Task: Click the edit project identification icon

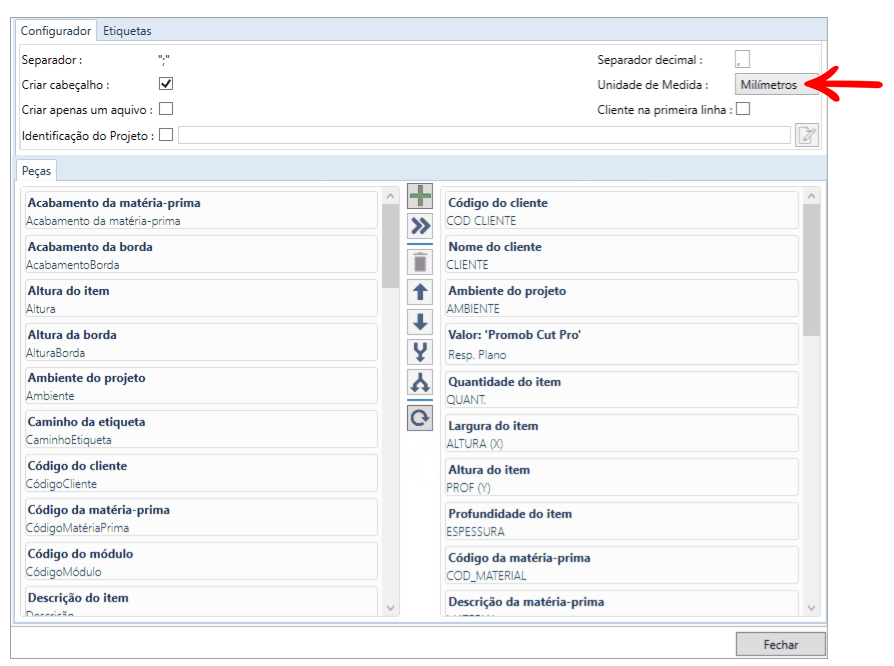Action: 807,135
